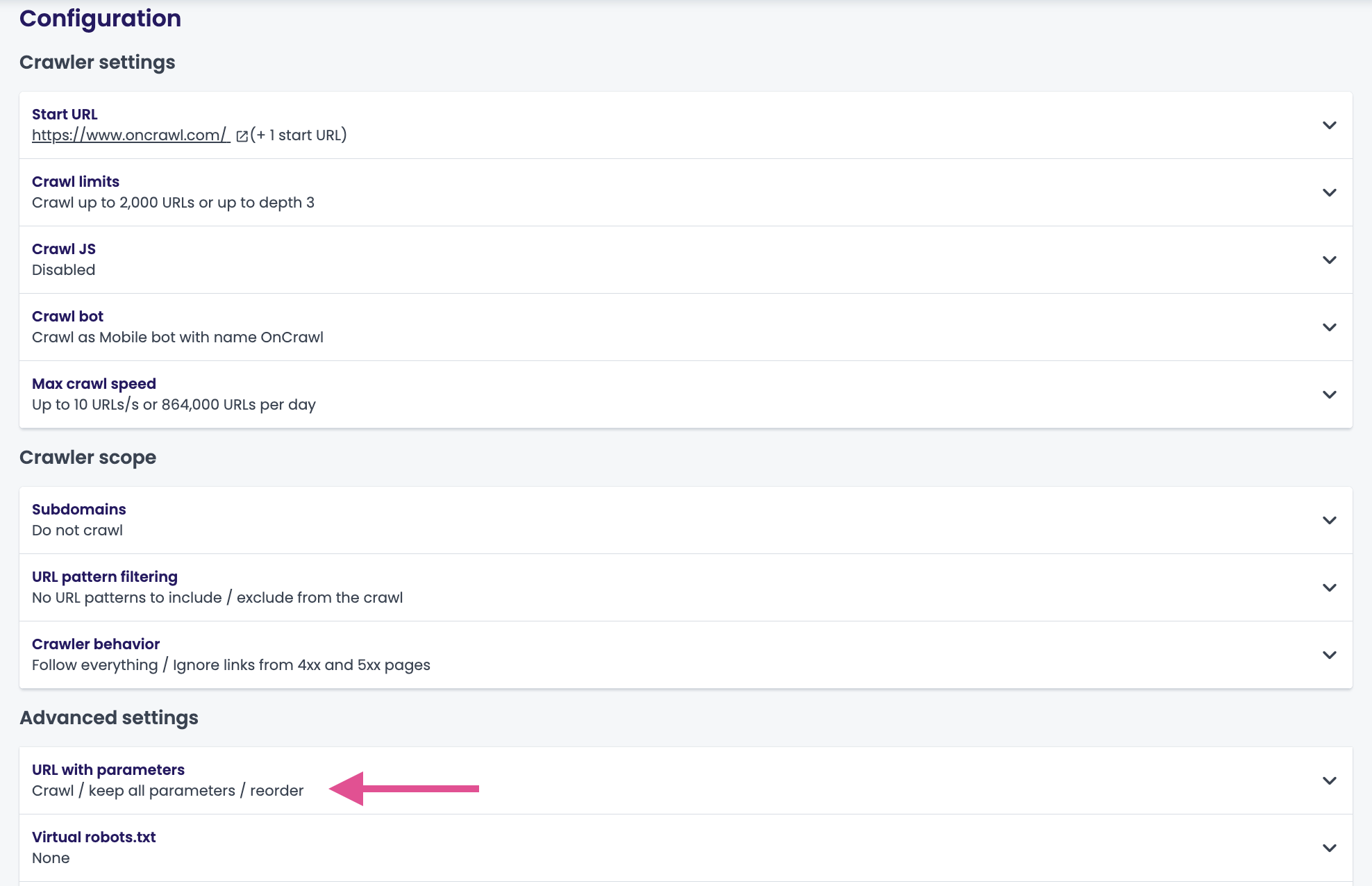
Task: Expand the Subdomains section
Action: (x=1330, y=519)
